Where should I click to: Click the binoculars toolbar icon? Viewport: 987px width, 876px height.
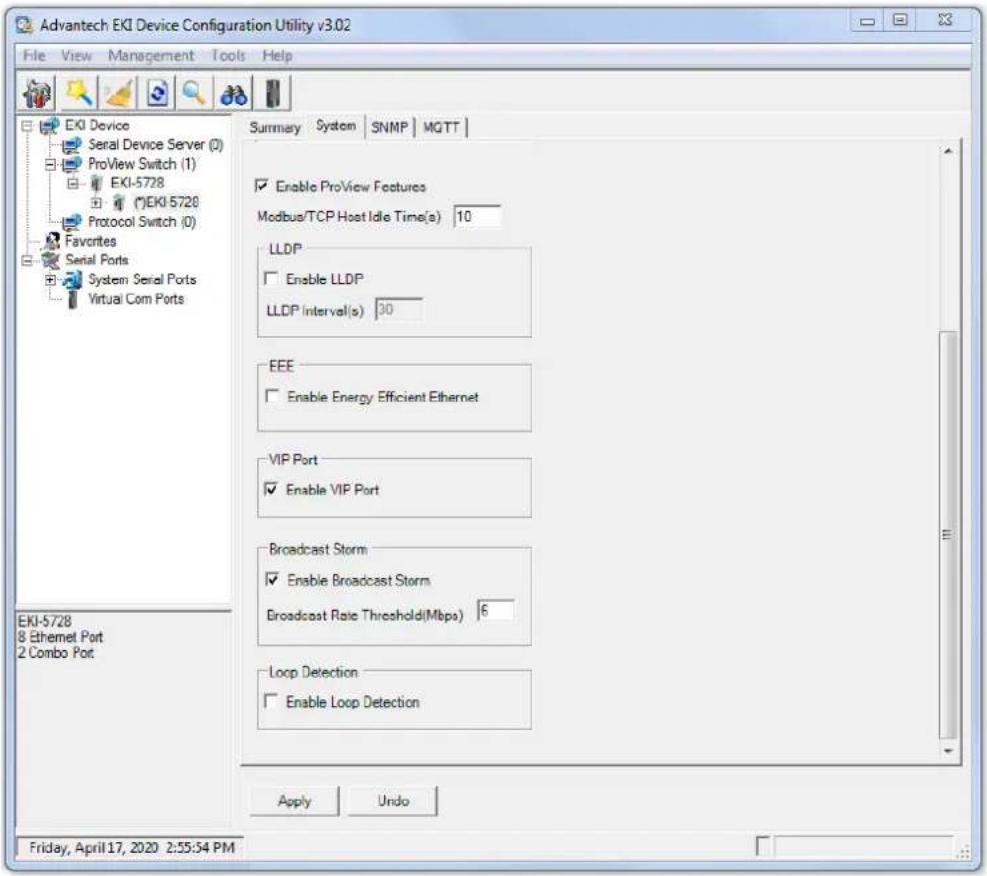coord(234,94)
